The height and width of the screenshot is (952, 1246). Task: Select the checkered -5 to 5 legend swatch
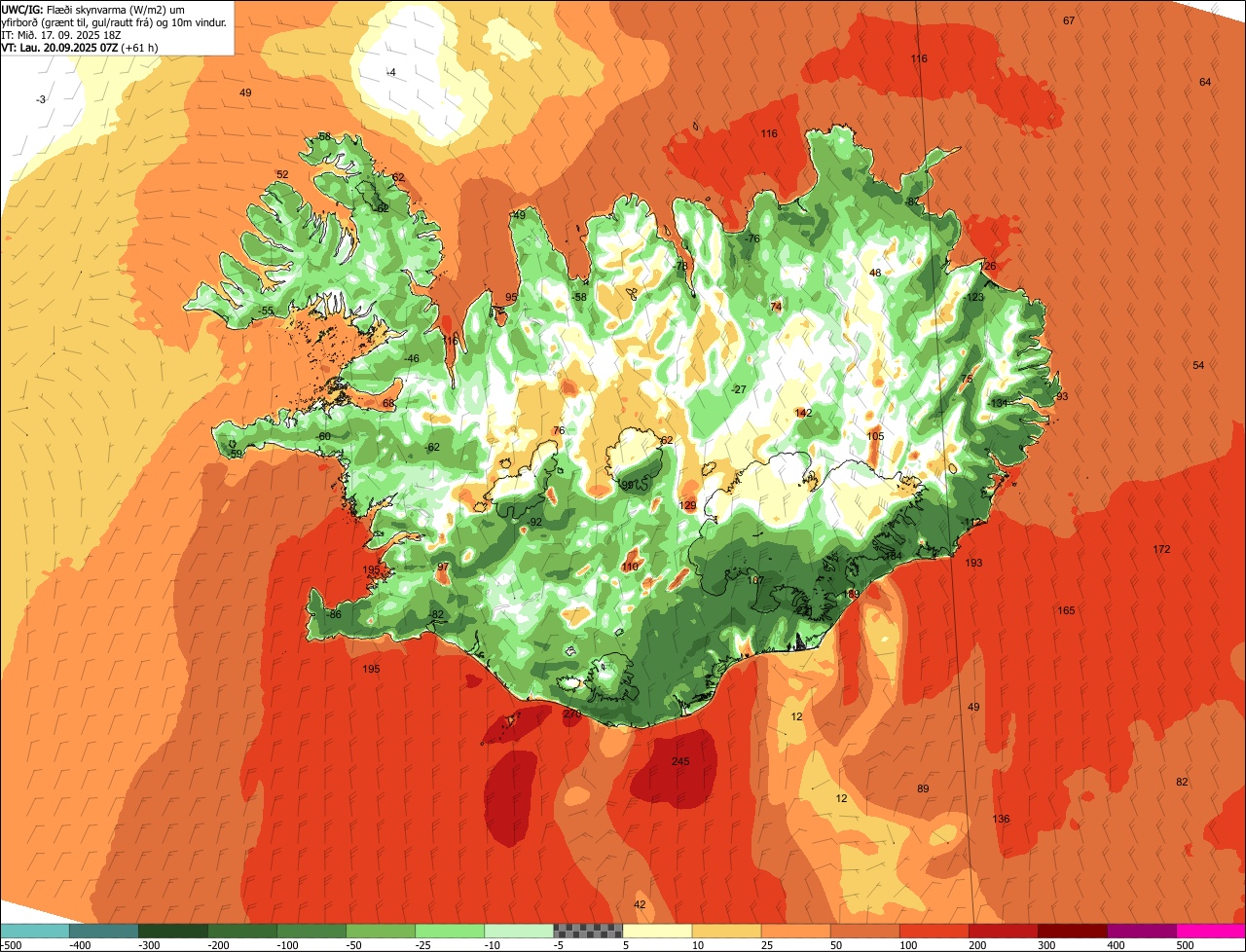[588, 931]
